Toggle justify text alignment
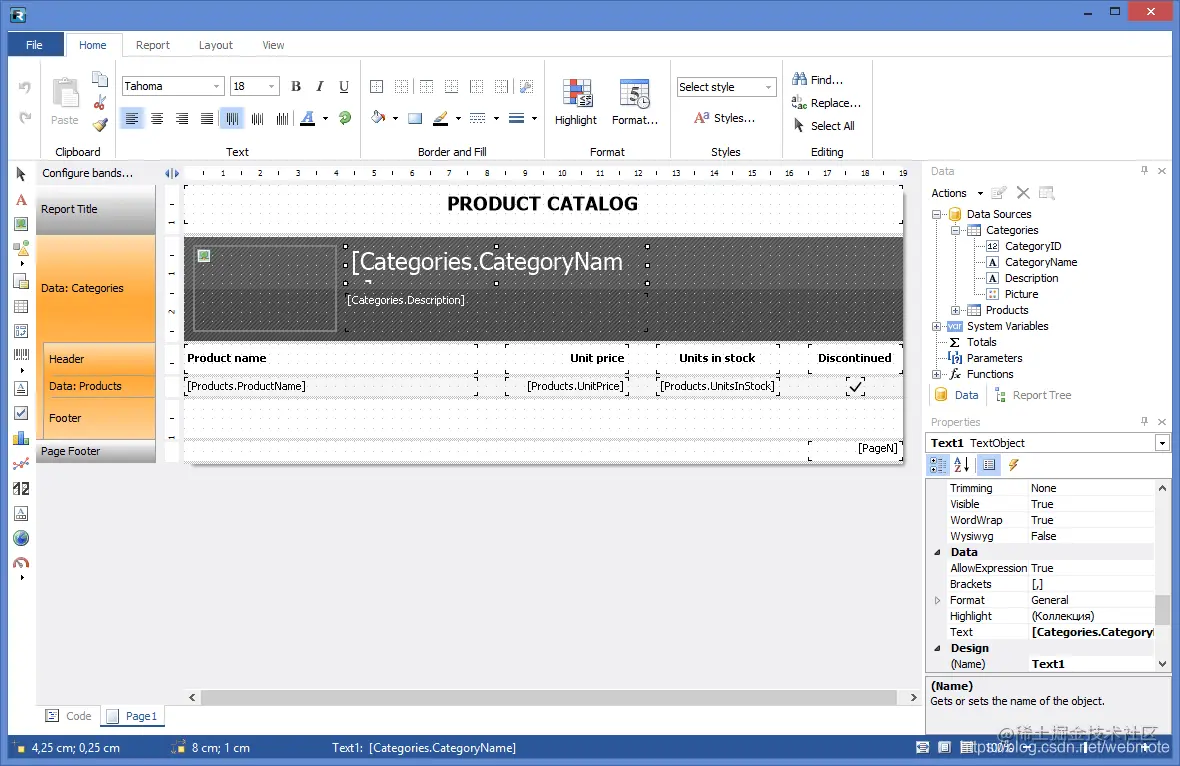Viewport: 1180px width, 766px height. 206,118
